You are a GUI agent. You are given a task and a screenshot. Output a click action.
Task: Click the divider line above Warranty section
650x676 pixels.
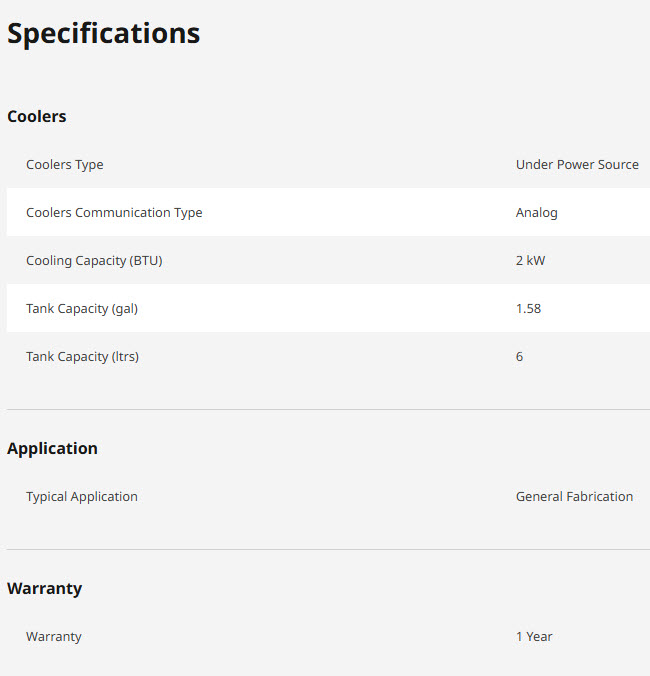tap(325, 549)
